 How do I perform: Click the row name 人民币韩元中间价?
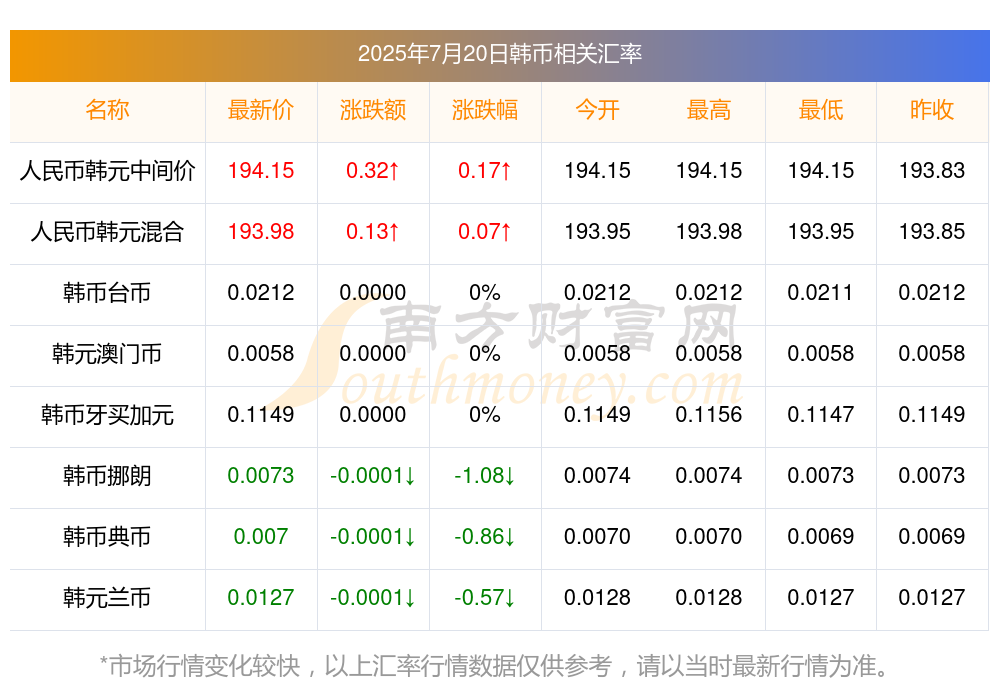tap(107, 170)
